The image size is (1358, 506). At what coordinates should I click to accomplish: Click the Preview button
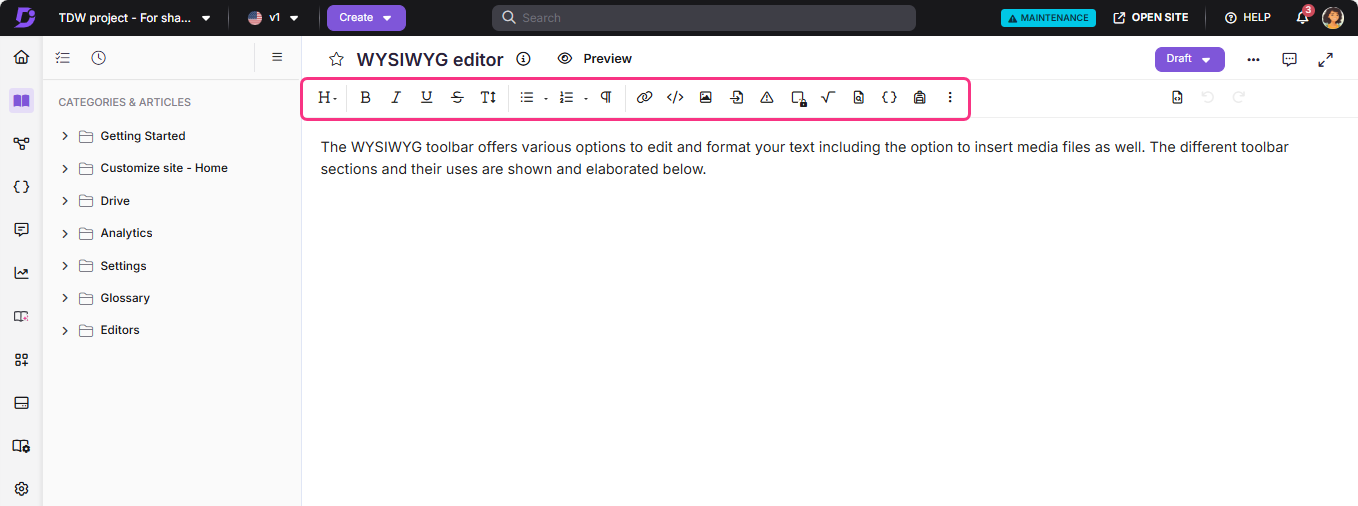click(595, 59)
